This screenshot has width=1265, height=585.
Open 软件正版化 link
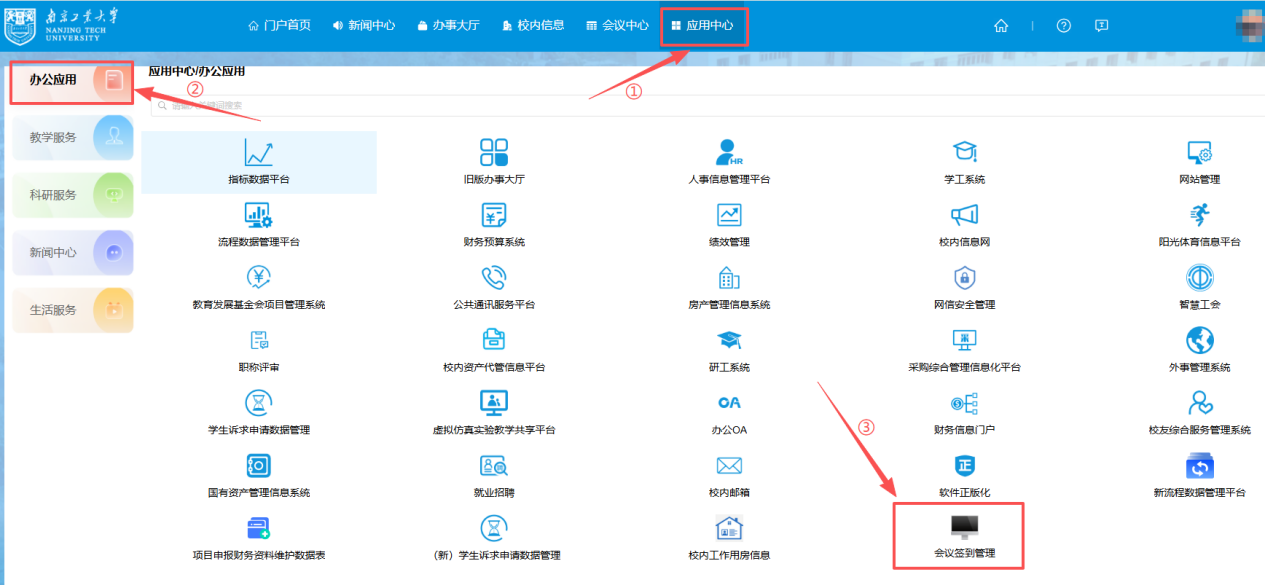click(x=964, y=492)
